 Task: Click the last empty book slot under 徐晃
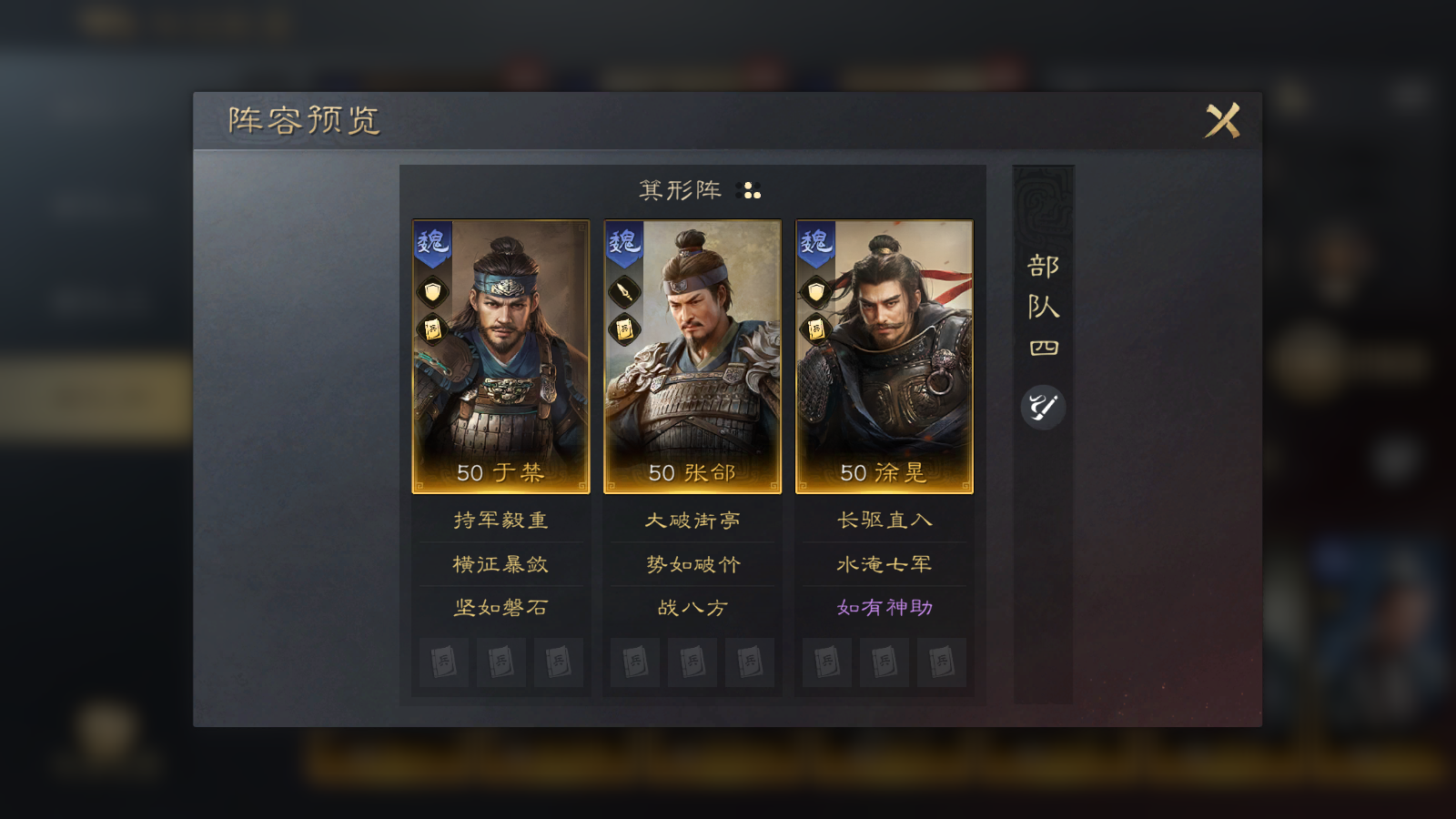(x=942, y=662)
